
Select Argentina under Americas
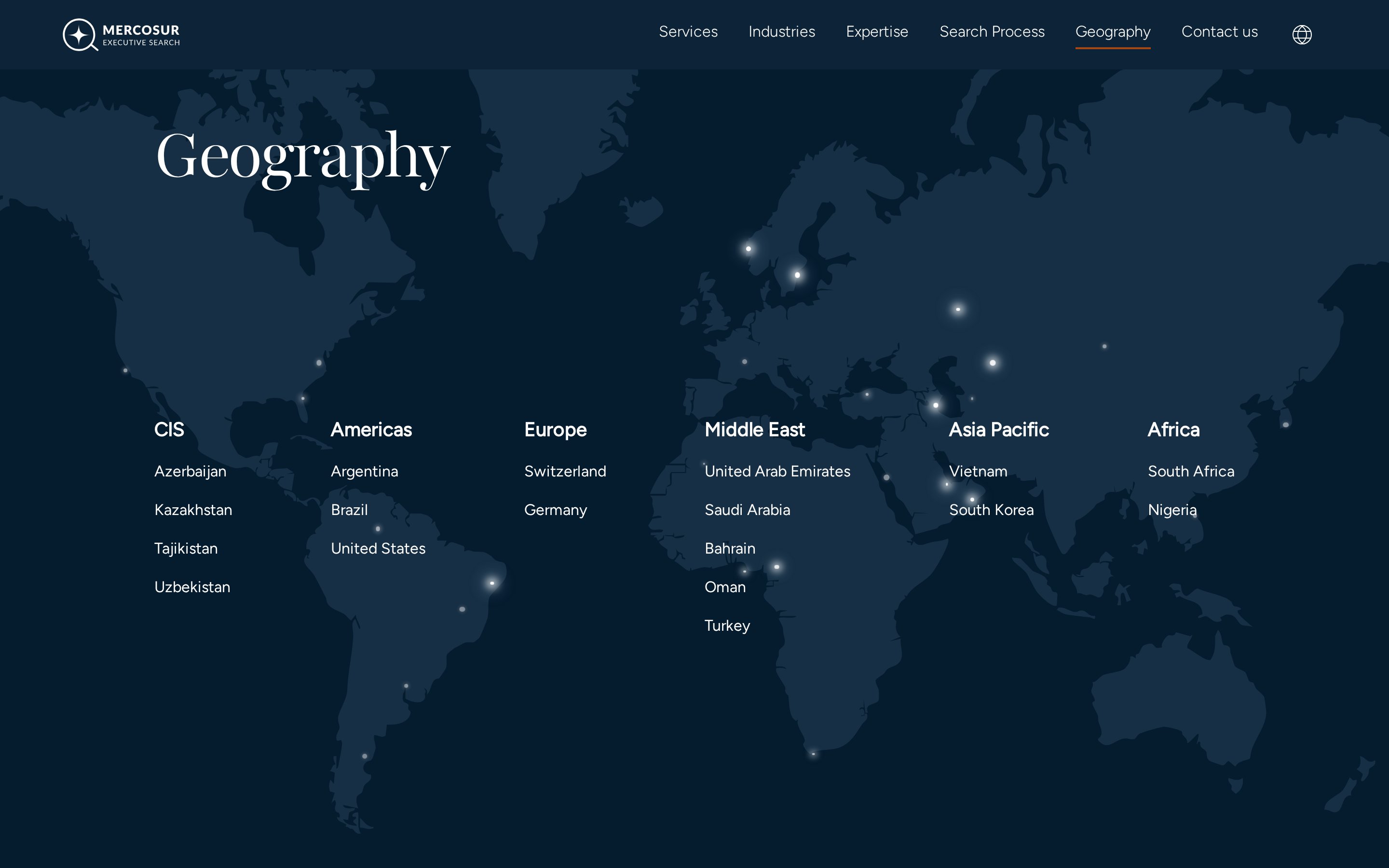point(365,472)
